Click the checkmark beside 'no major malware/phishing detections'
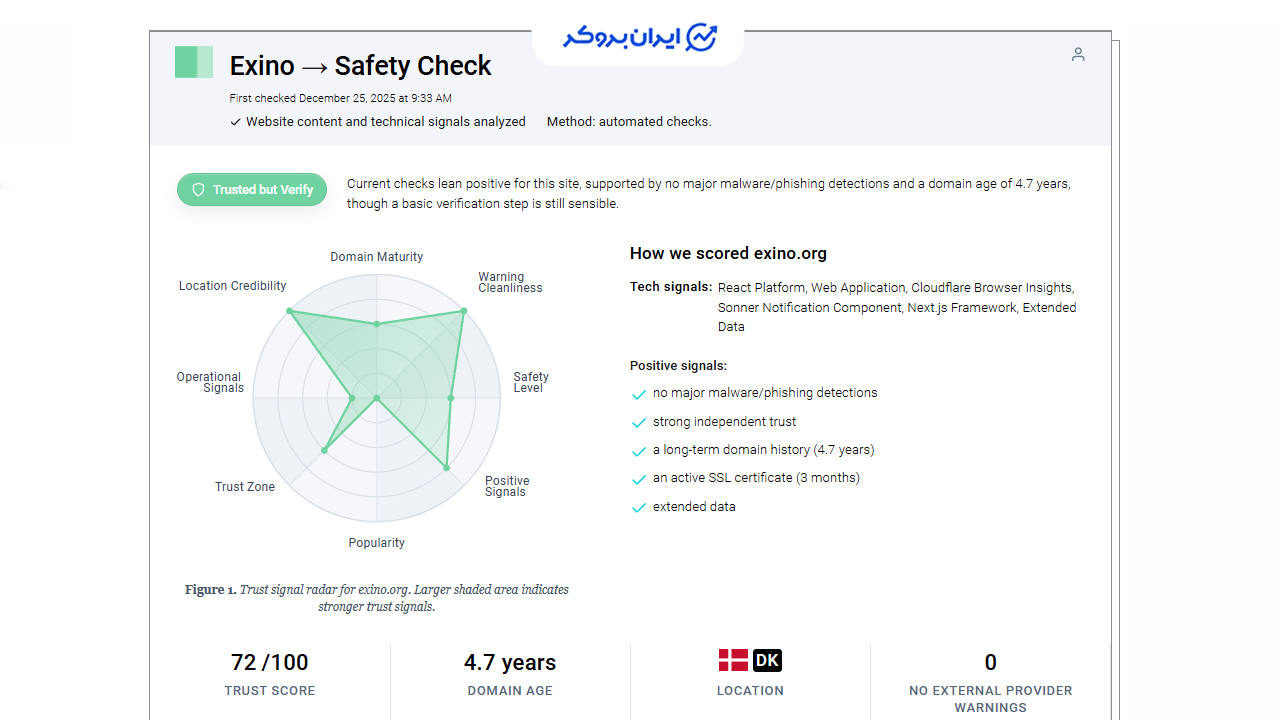 (639, 394)
